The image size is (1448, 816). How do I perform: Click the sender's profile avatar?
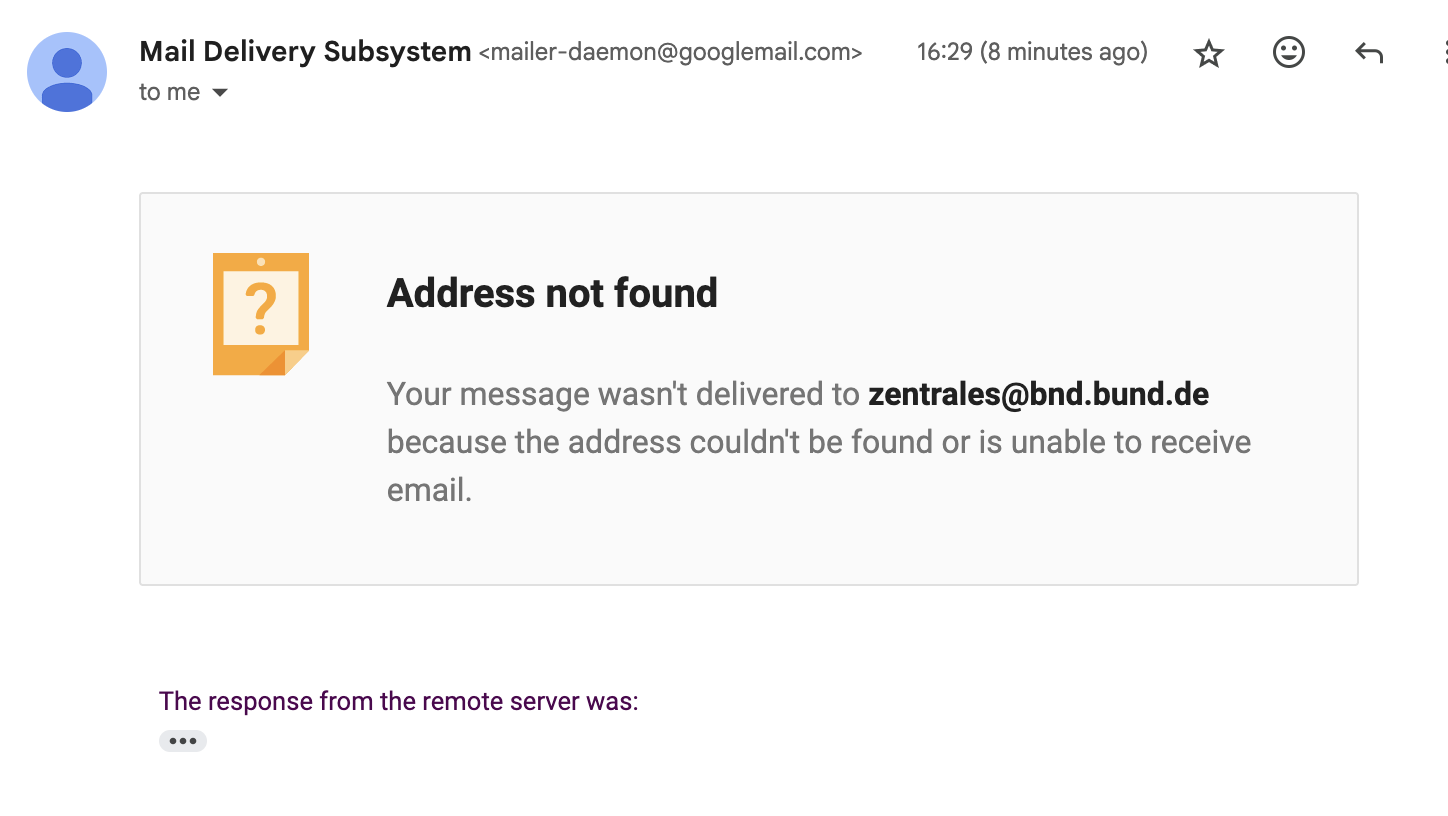(67, 72)
